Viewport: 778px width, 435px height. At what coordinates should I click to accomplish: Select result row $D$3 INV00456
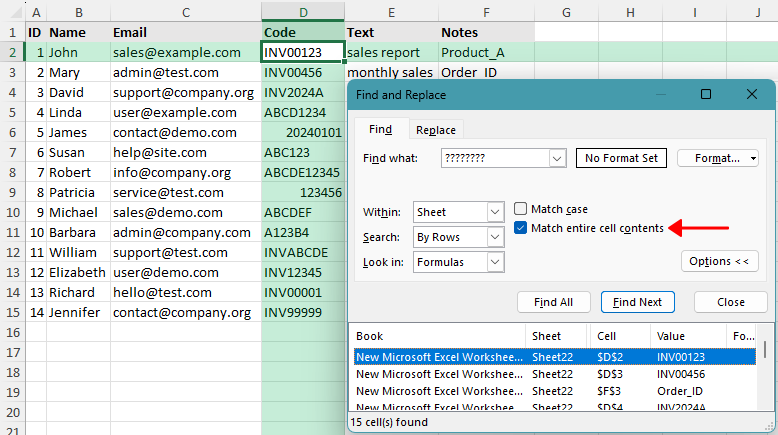point(555,374)
